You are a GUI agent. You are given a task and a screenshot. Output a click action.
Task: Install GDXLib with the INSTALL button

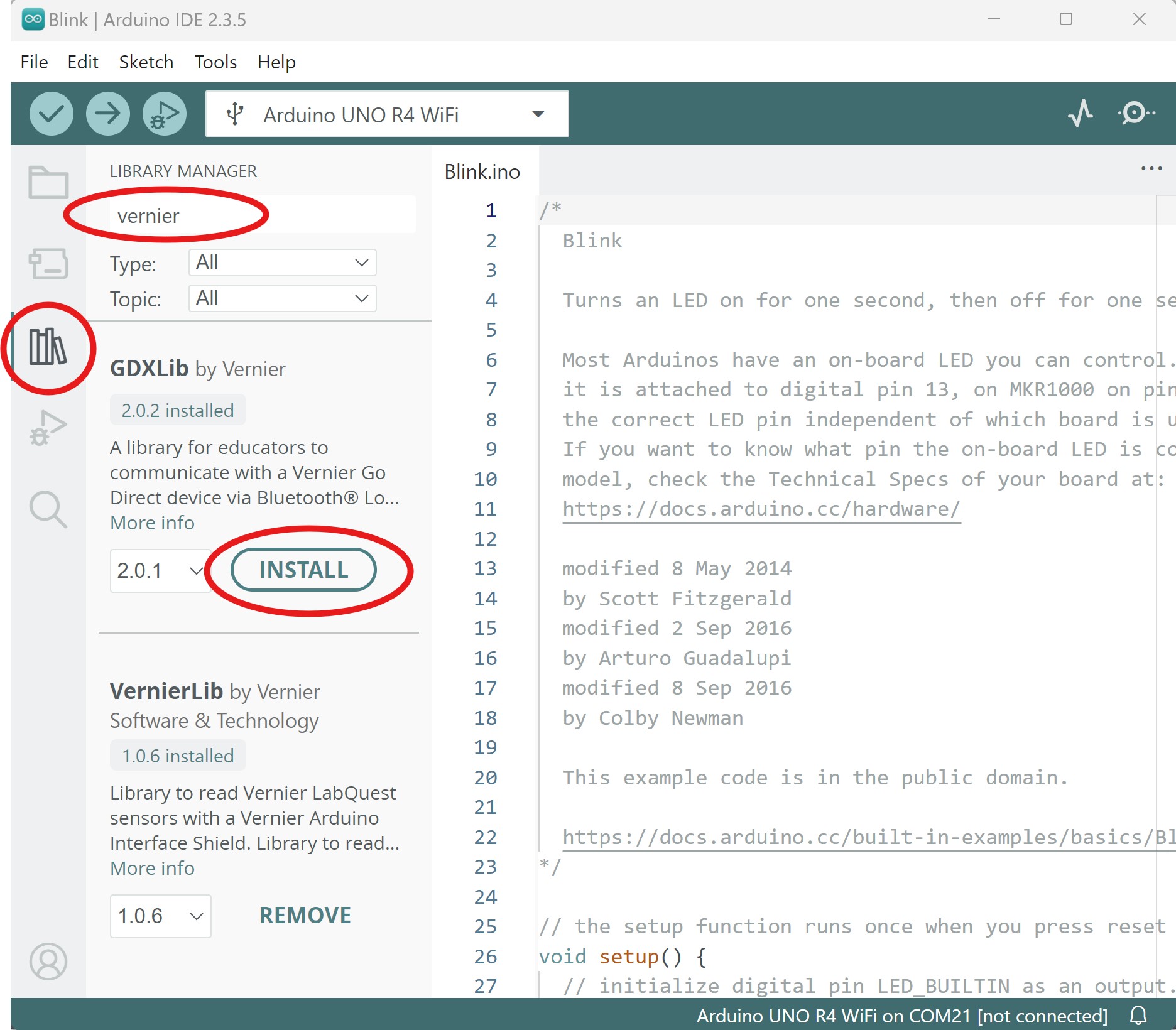[303, 570]
